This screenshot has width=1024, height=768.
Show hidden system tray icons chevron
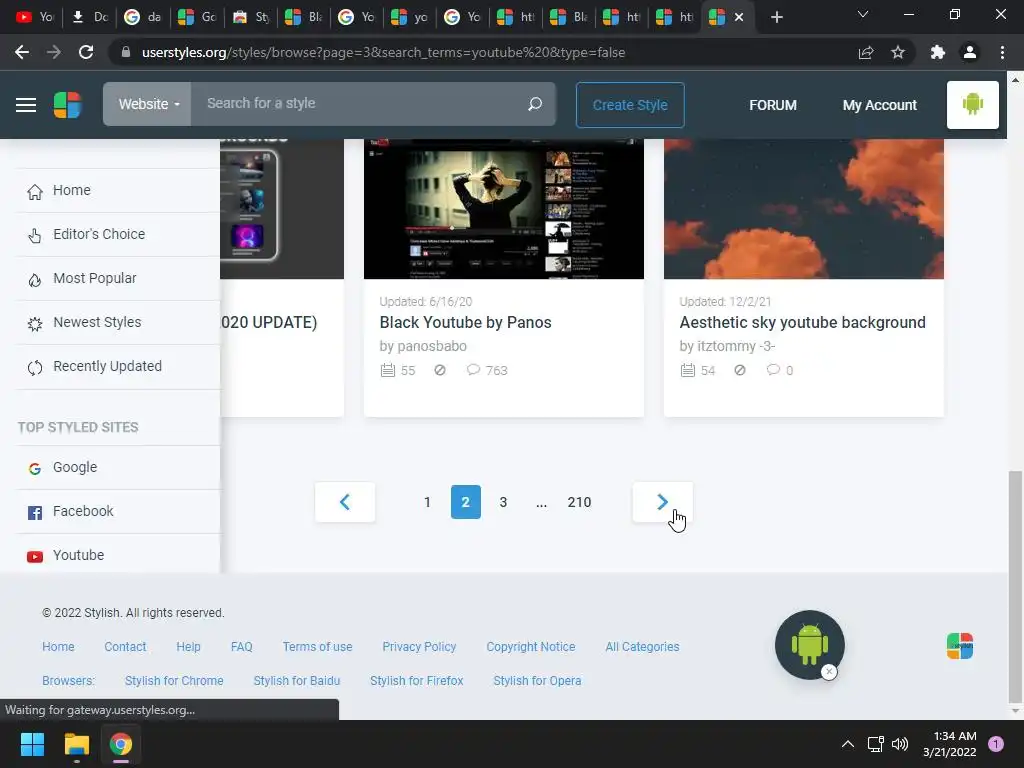tap(848, 744)
